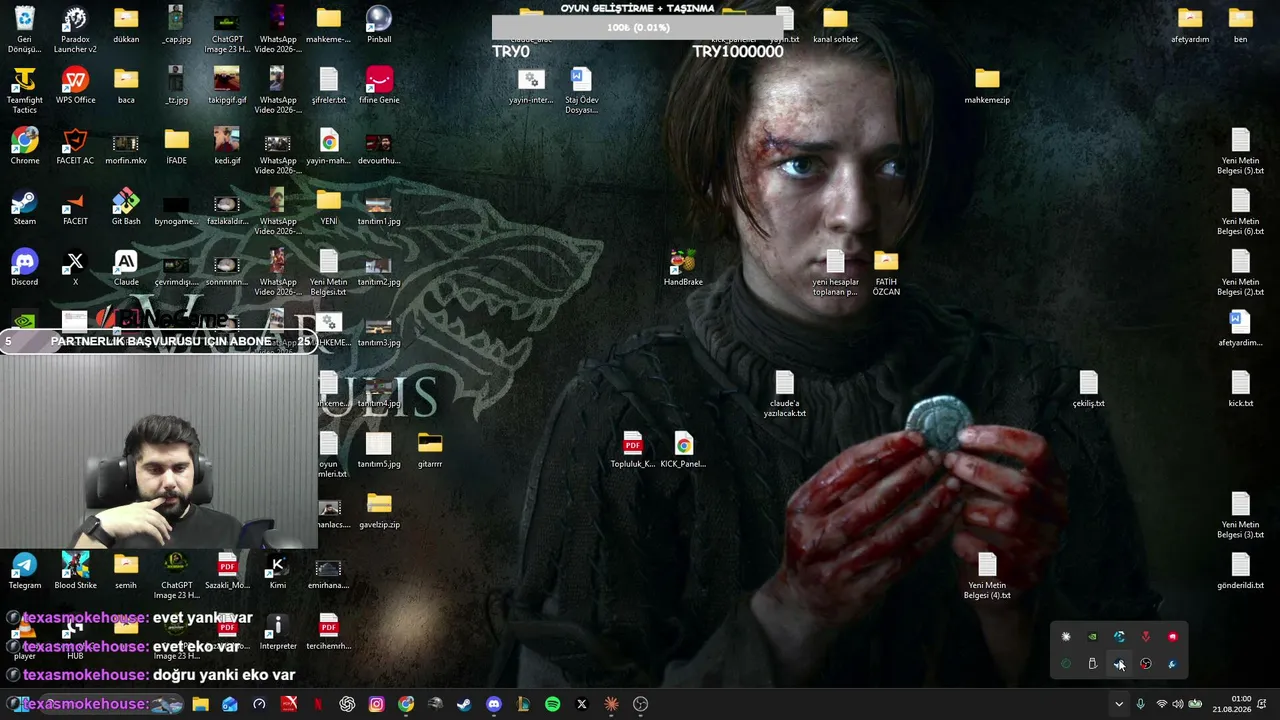Select the Interpreter desktop icon
This screenshot has height=720, width=1280.
click(x=278, y=632)
